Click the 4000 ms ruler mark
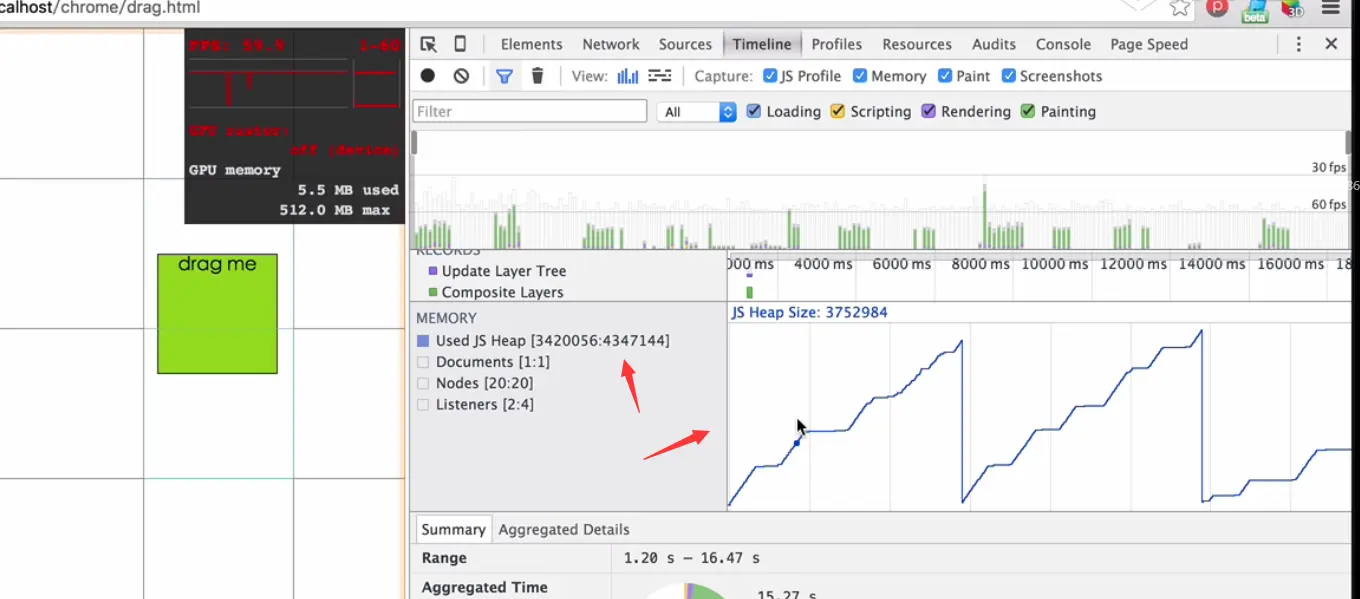 824,264
